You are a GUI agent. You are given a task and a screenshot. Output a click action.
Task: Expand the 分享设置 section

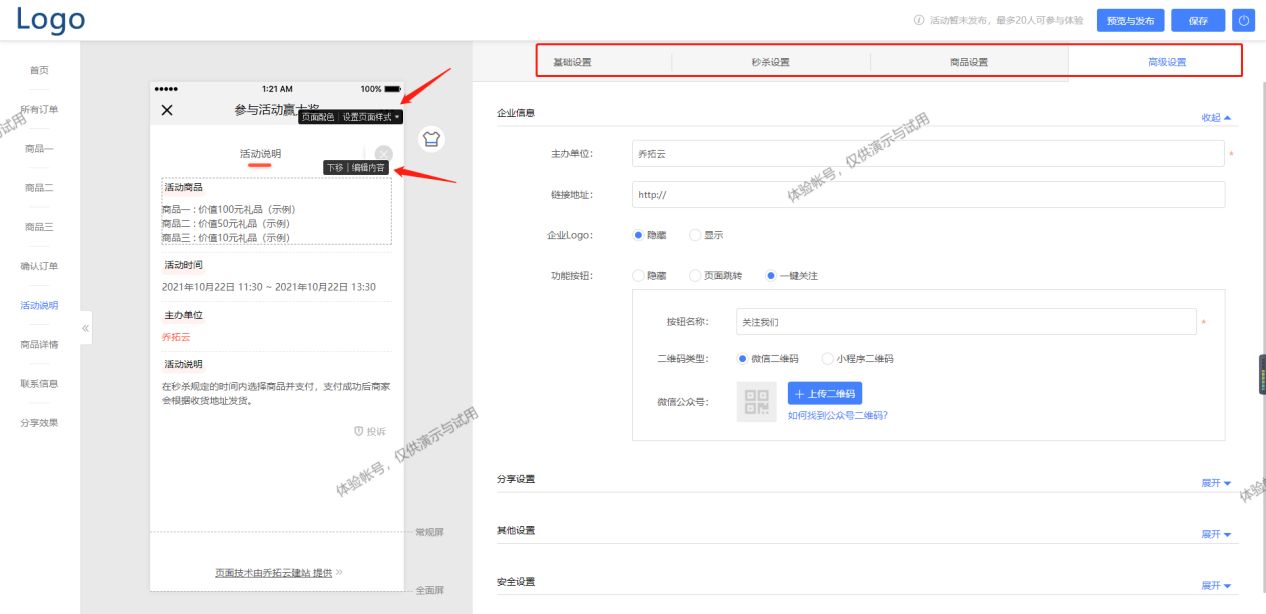pos(1214,482)
